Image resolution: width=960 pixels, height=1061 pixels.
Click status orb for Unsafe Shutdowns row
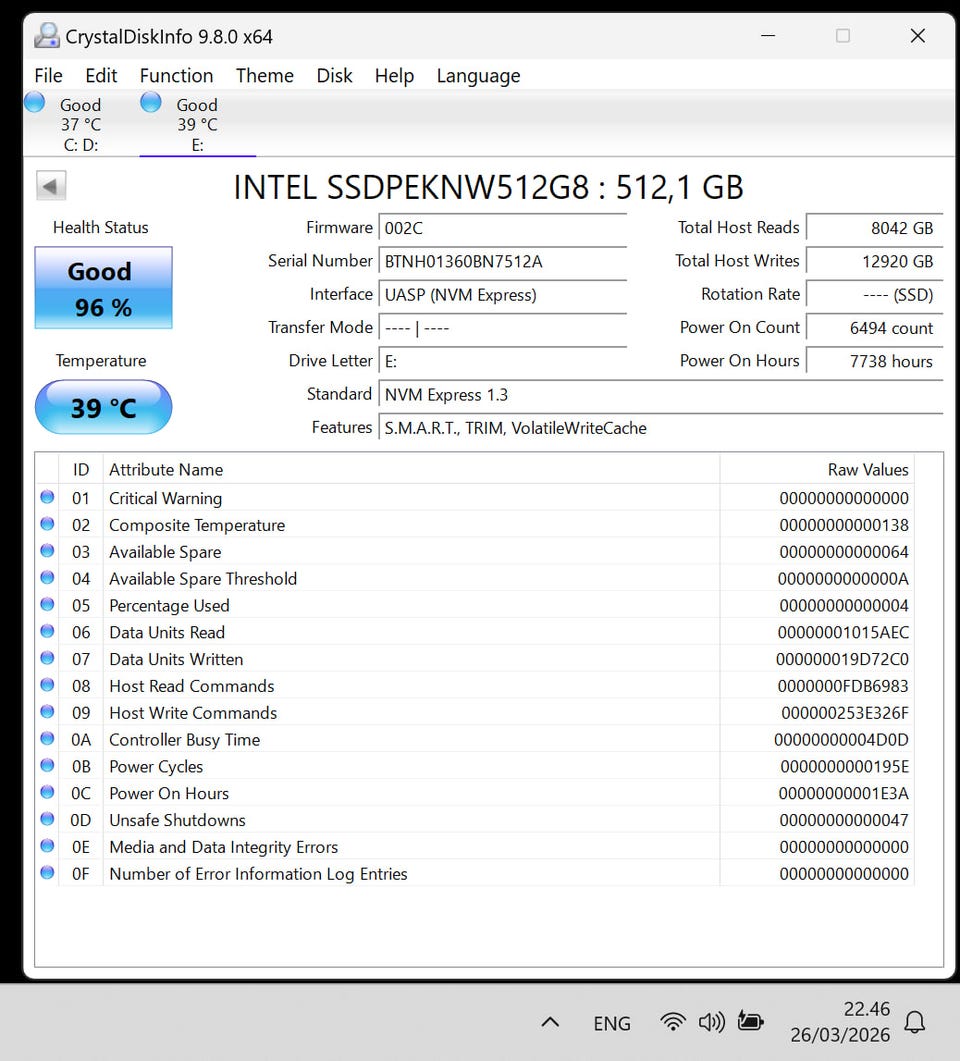(x=47, y=819)
